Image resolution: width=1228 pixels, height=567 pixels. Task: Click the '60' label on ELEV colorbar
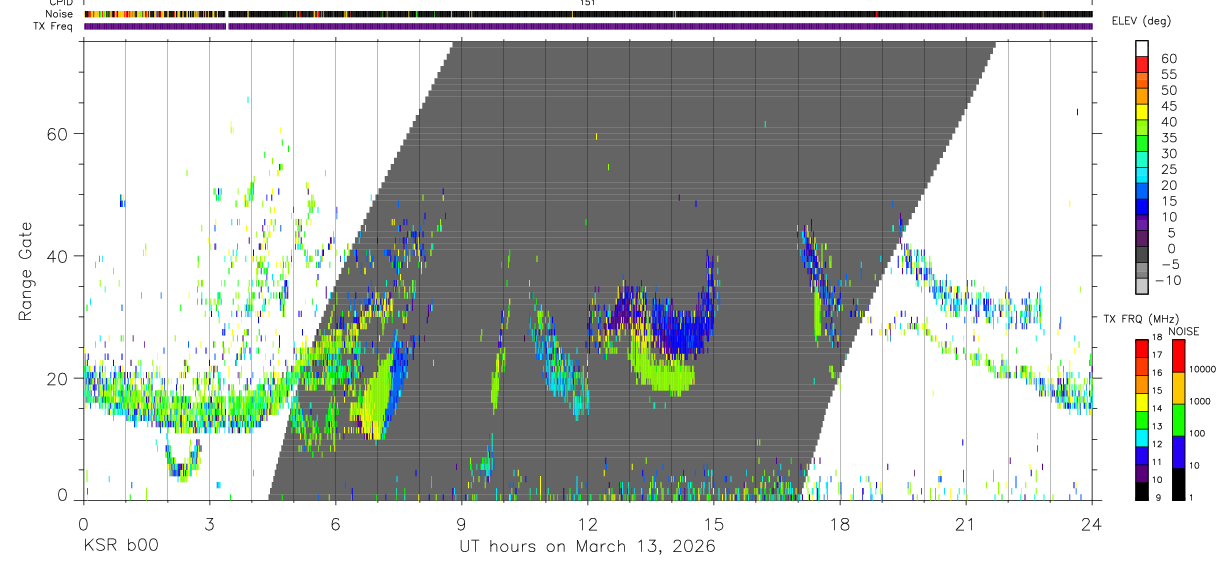click(1169, 58)
